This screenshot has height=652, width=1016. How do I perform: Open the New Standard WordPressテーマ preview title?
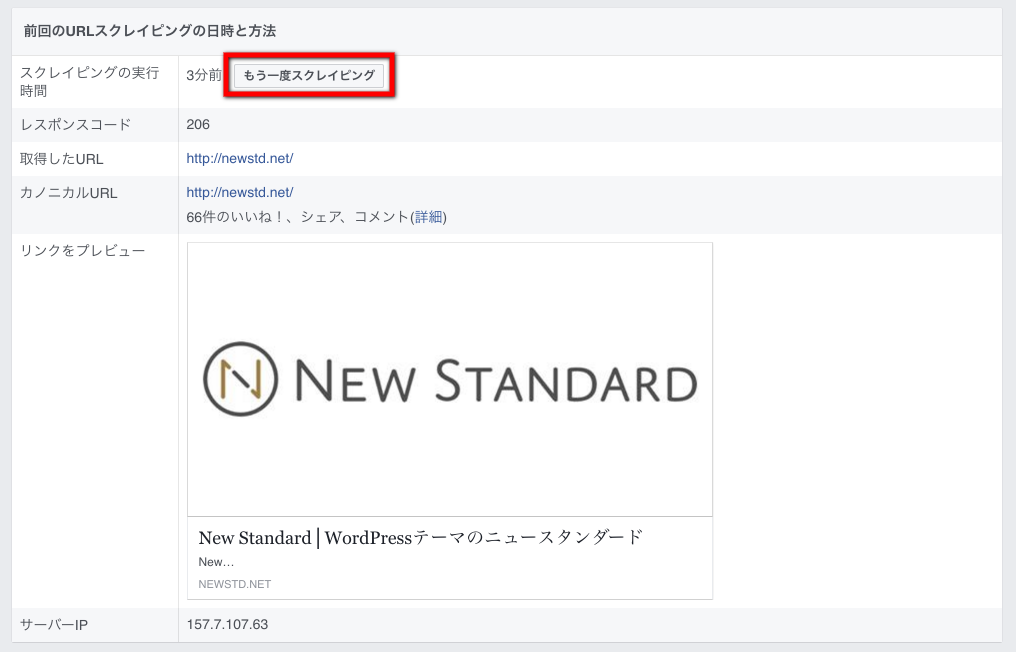click(x=420, y=538)
